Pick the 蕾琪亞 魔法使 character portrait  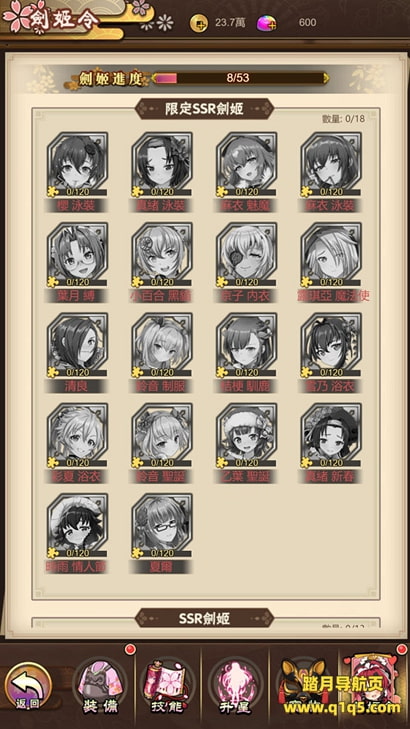coord(331,255)
